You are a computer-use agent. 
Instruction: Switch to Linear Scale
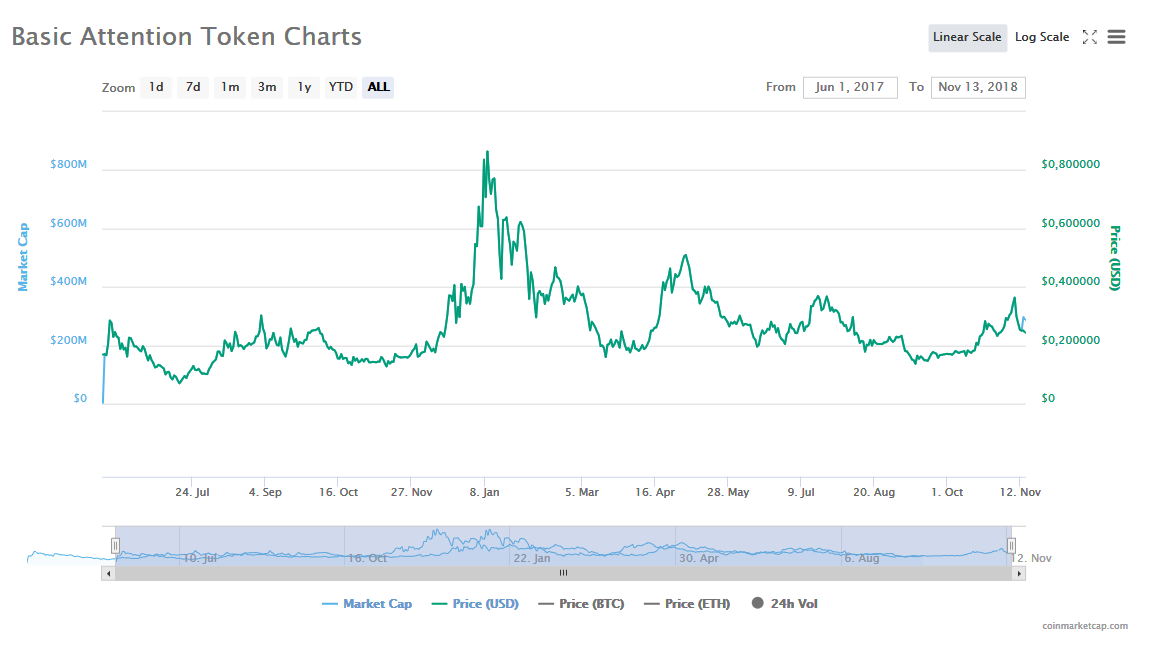pos(967,37)
